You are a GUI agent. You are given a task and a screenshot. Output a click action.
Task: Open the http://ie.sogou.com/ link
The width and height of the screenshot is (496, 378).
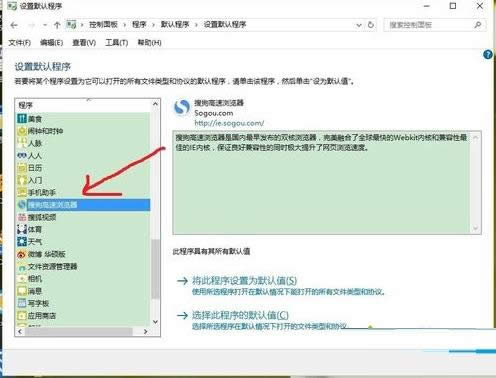click(229, 123)
